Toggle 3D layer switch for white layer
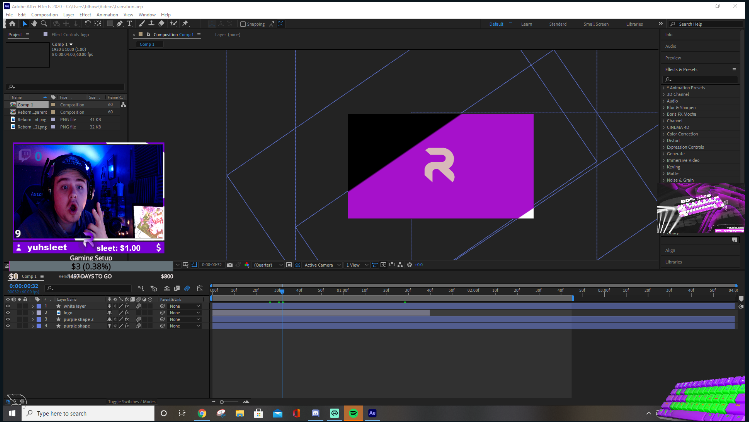Image resolution: width=749 pixels, height=422 pixels. 150,306
